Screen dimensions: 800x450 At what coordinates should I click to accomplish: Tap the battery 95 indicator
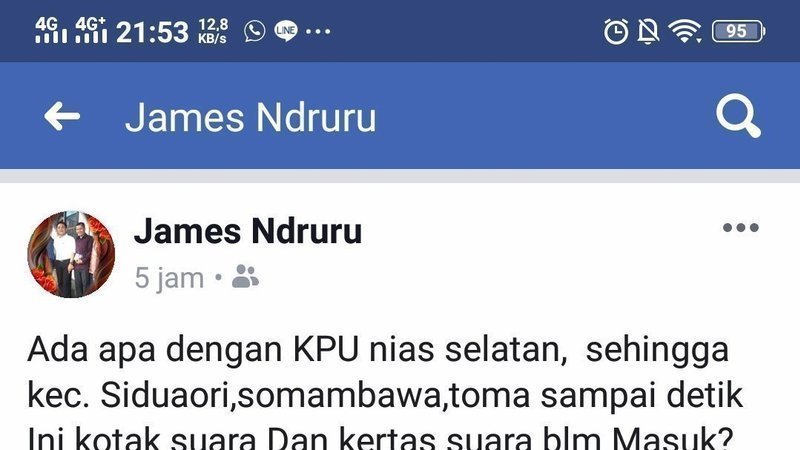738,31
